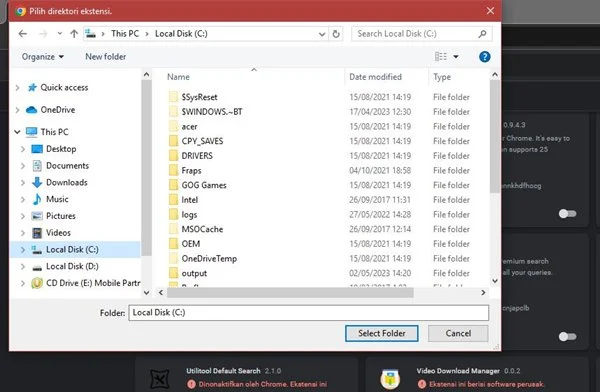Click the change view layout icon

[x=441, y=57]
